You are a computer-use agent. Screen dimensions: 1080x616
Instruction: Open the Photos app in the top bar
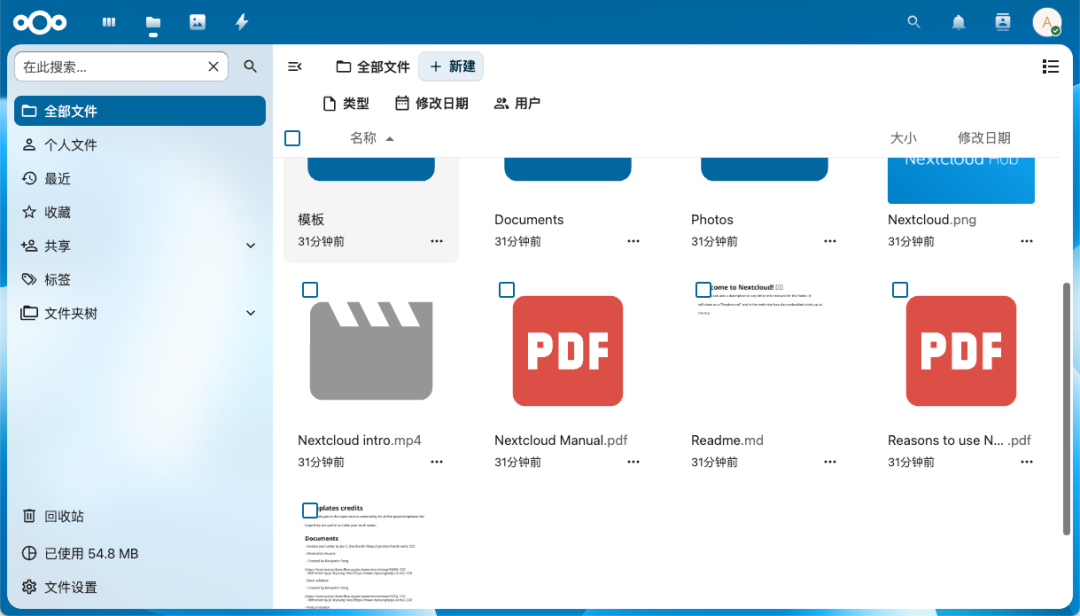click(x=197, y=22)
